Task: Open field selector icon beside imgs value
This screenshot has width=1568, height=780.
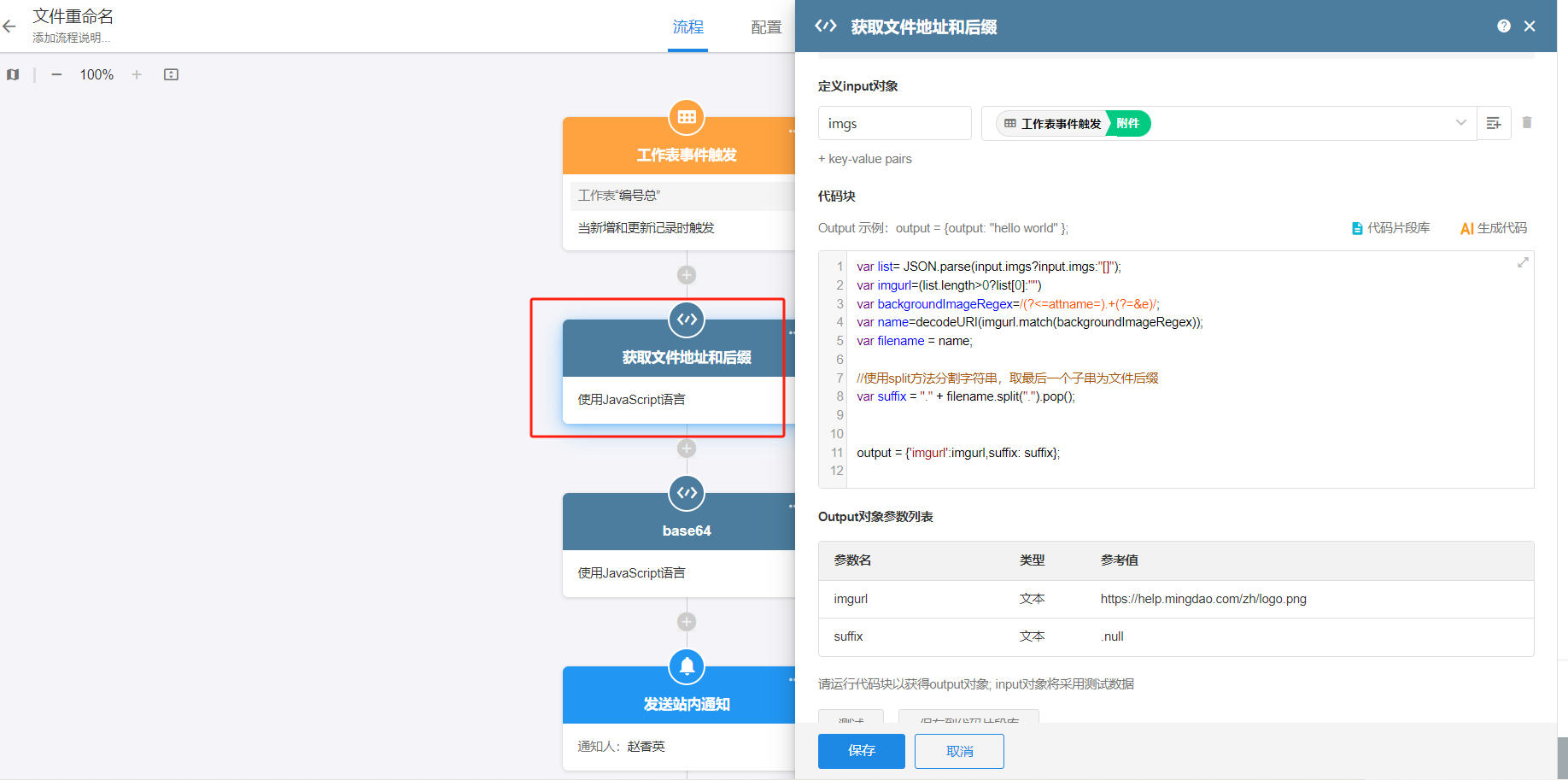Action: pyautogui.click(x=1494, y=124)
